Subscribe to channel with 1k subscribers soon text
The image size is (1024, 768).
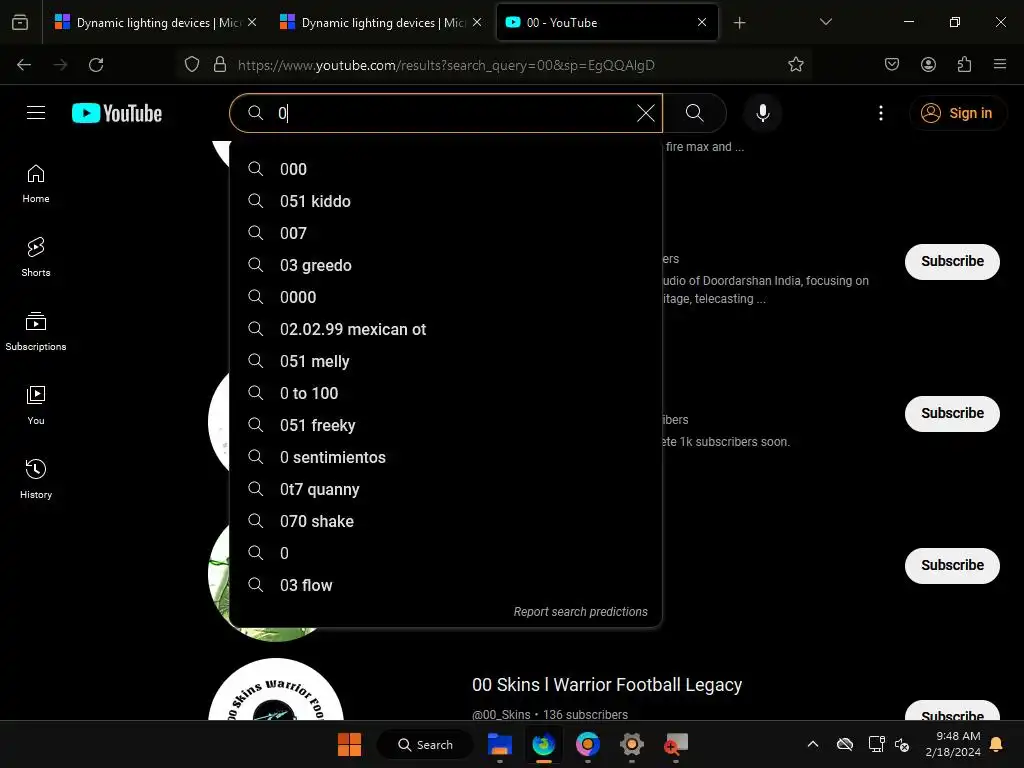(x=952, y=413)
